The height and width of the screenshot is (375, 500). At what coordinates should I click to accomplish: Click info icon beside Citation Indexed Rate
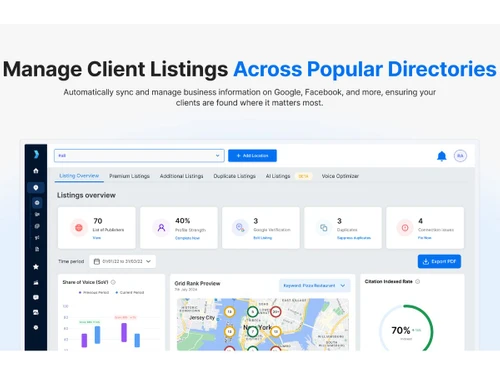pyautogui.click(x=418, y=281)
